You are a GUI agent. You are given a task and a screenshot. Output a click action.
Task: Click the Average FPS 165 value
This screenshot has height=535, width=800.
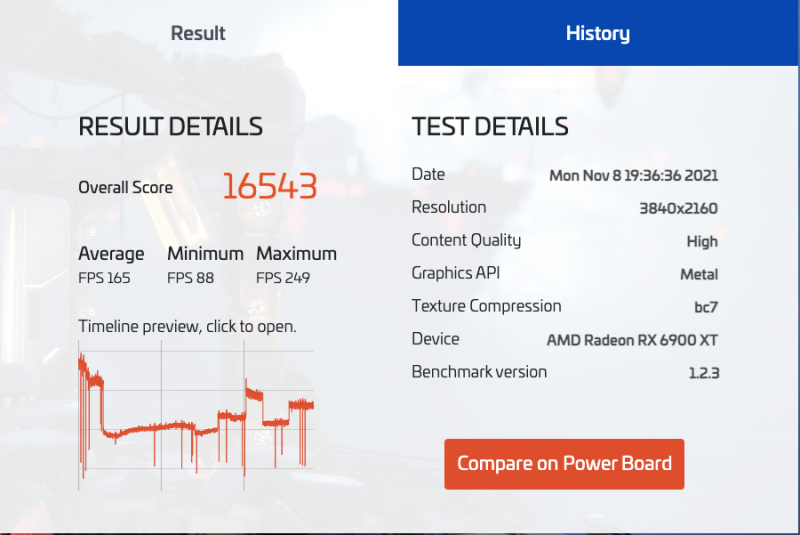(104, 278)
